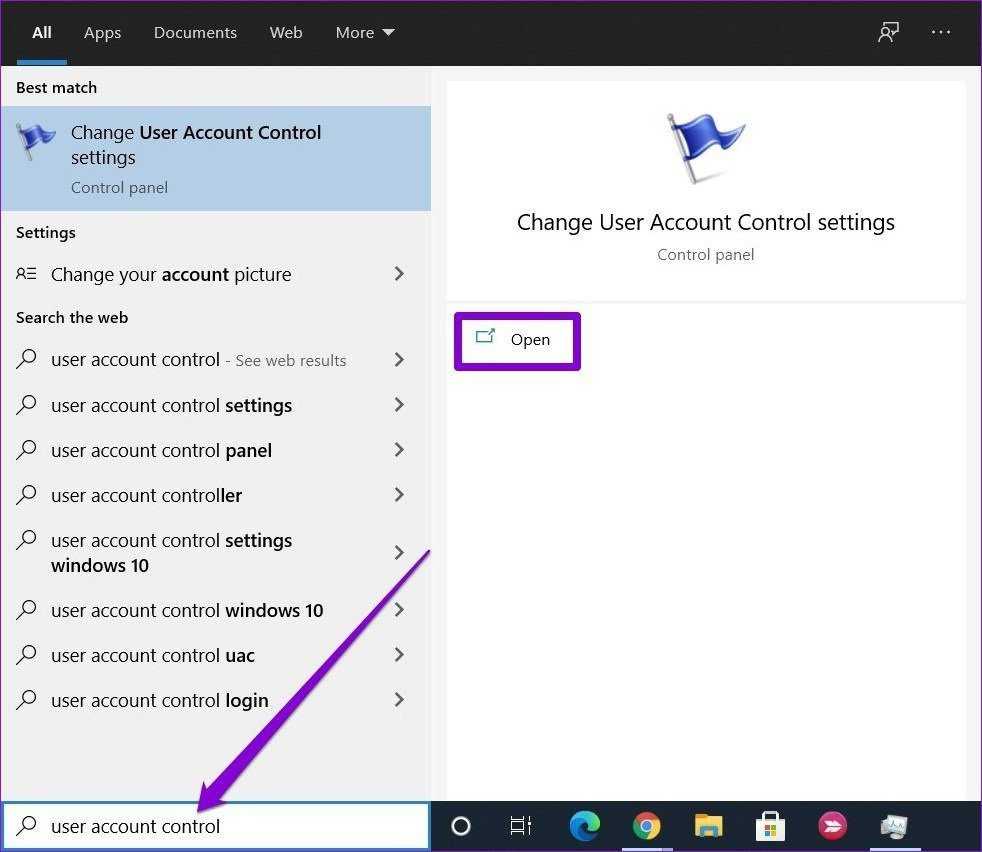This screenshot has height=852, width=982.
Task: Expand arrow next to 'user account controller'
Action: pyautogui.click(x=399, y=495)
